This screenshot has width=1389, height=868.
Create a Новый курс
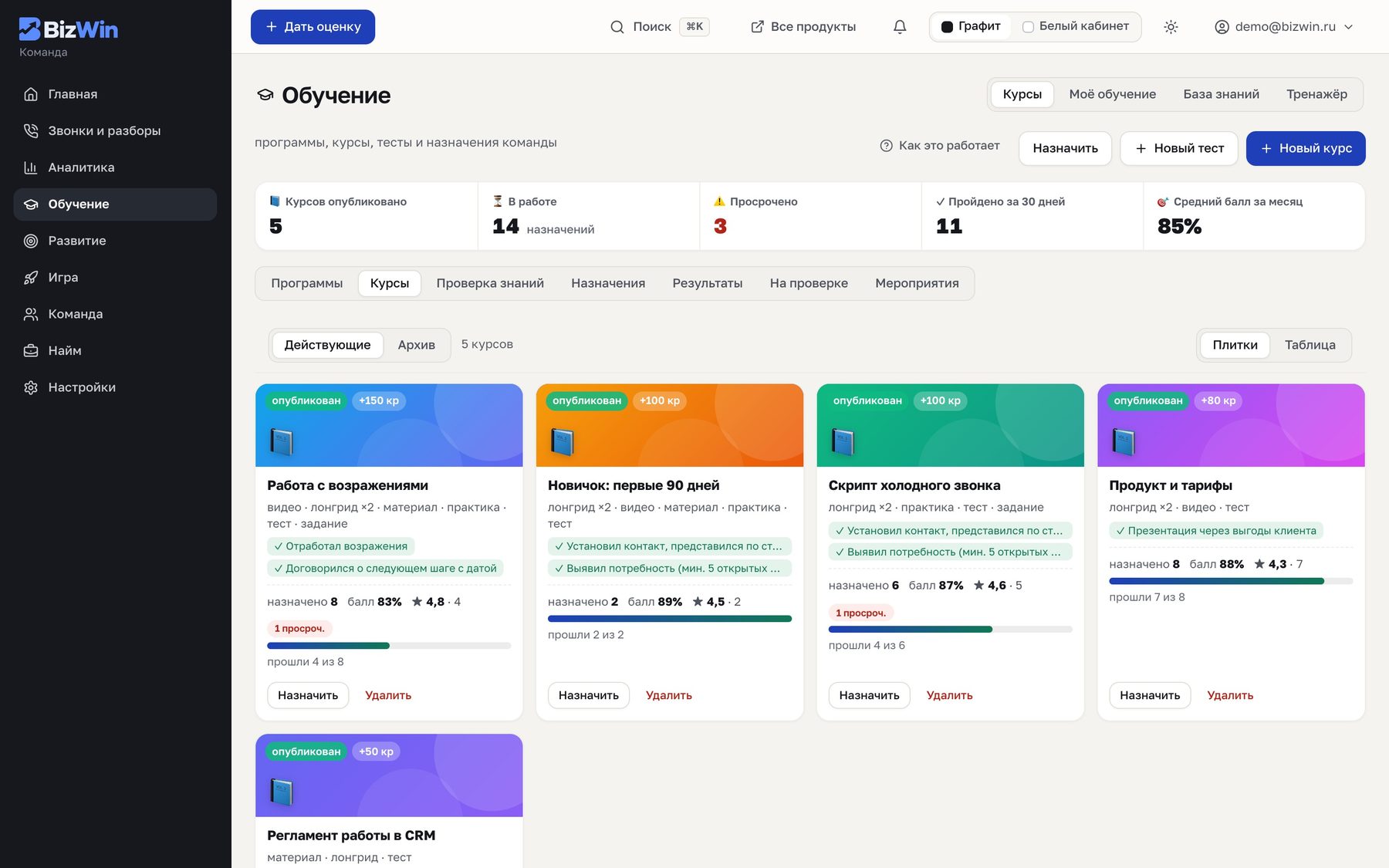tap(1306, 148)
